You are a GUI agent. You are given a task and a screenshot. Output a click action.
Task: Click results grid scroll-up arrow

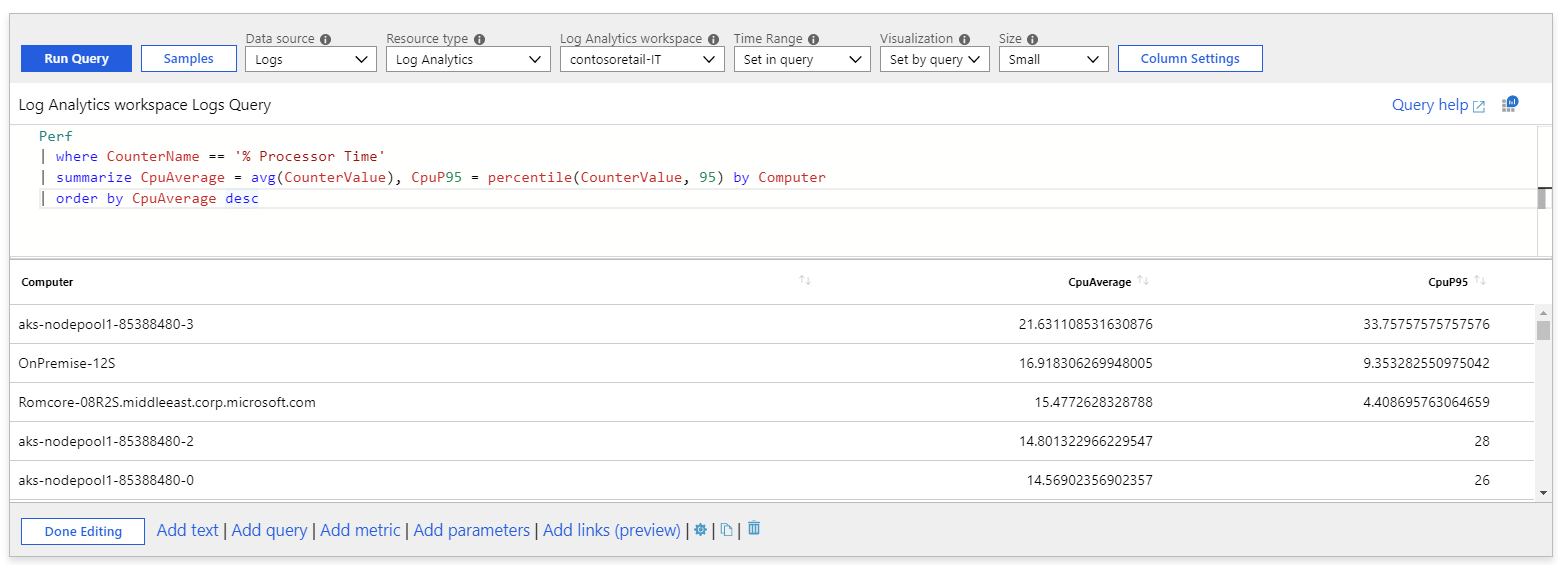pos(1543,312)
